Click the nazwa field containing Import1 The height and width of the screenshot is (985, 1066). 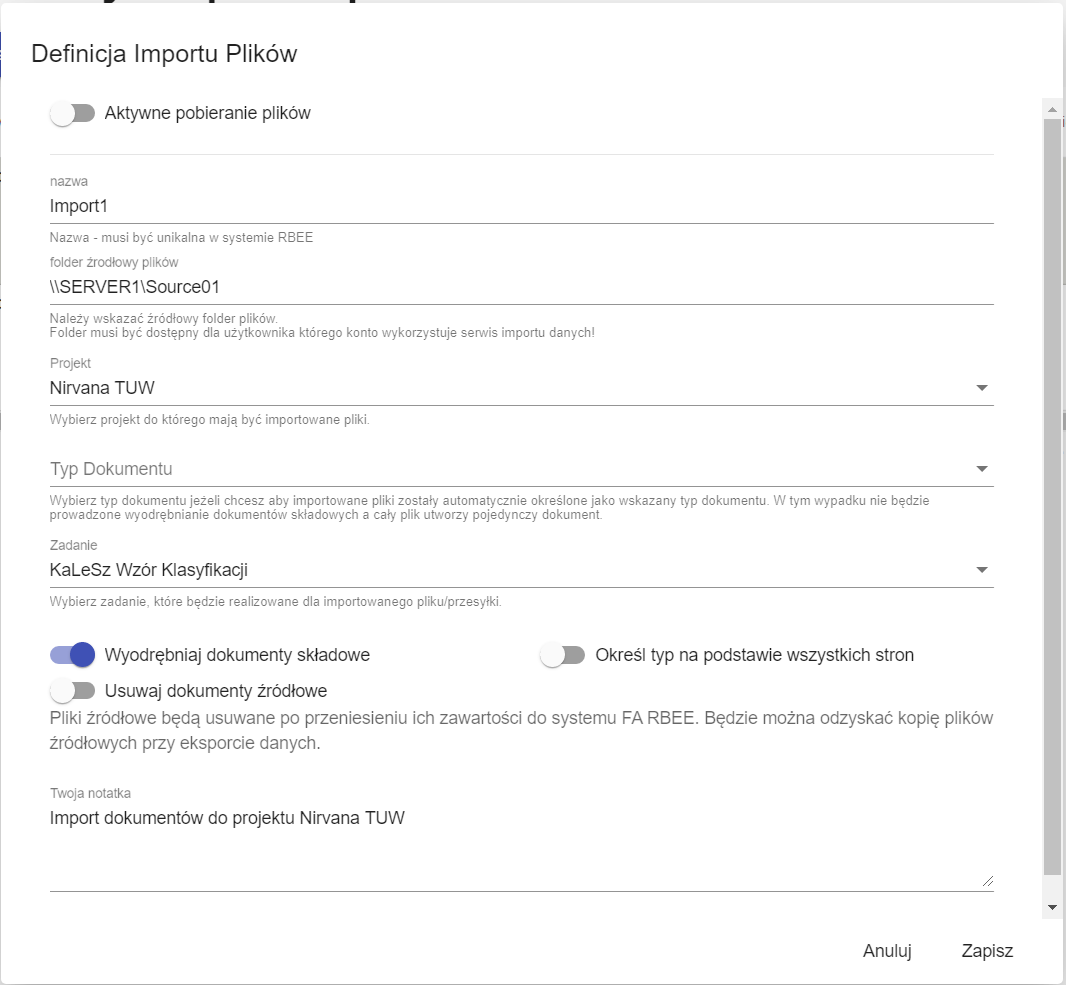[x=400, y=206]
